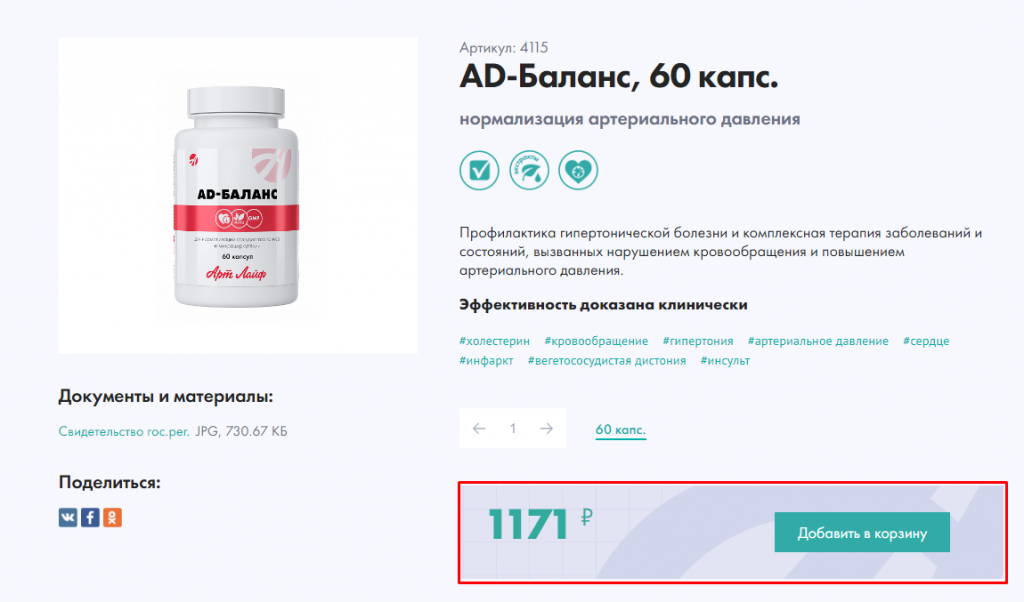Open the #холестерин hashtag

coord(494,341)
